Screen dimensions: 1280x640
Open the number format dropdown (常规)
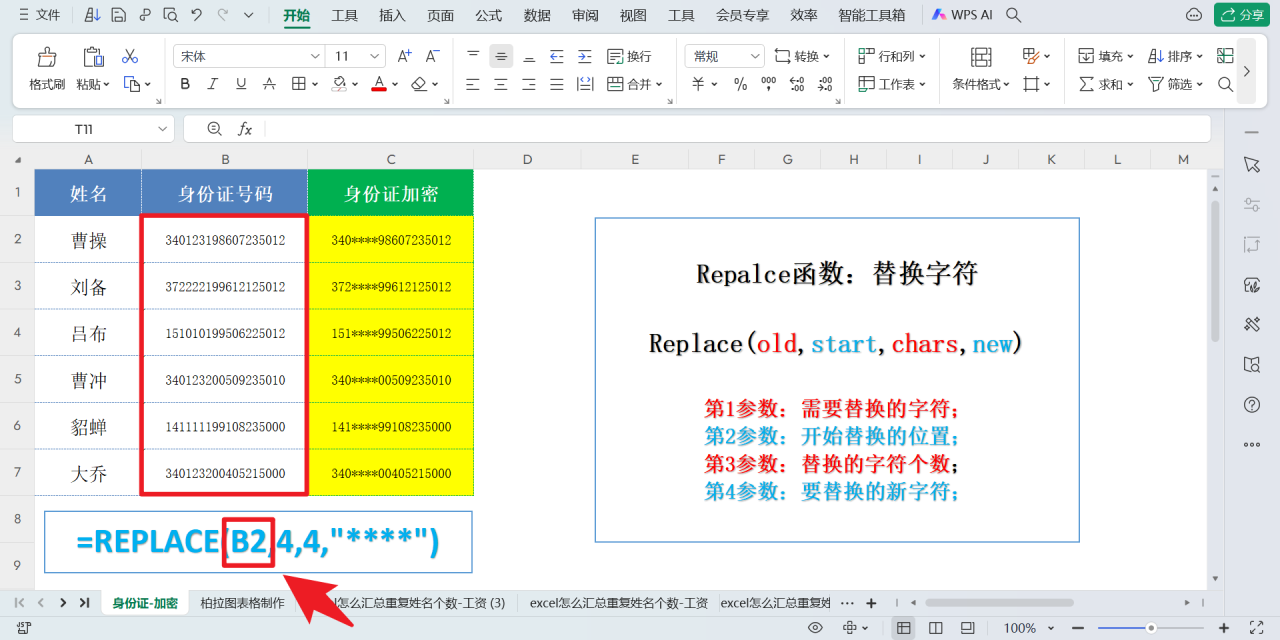point(754,57)
